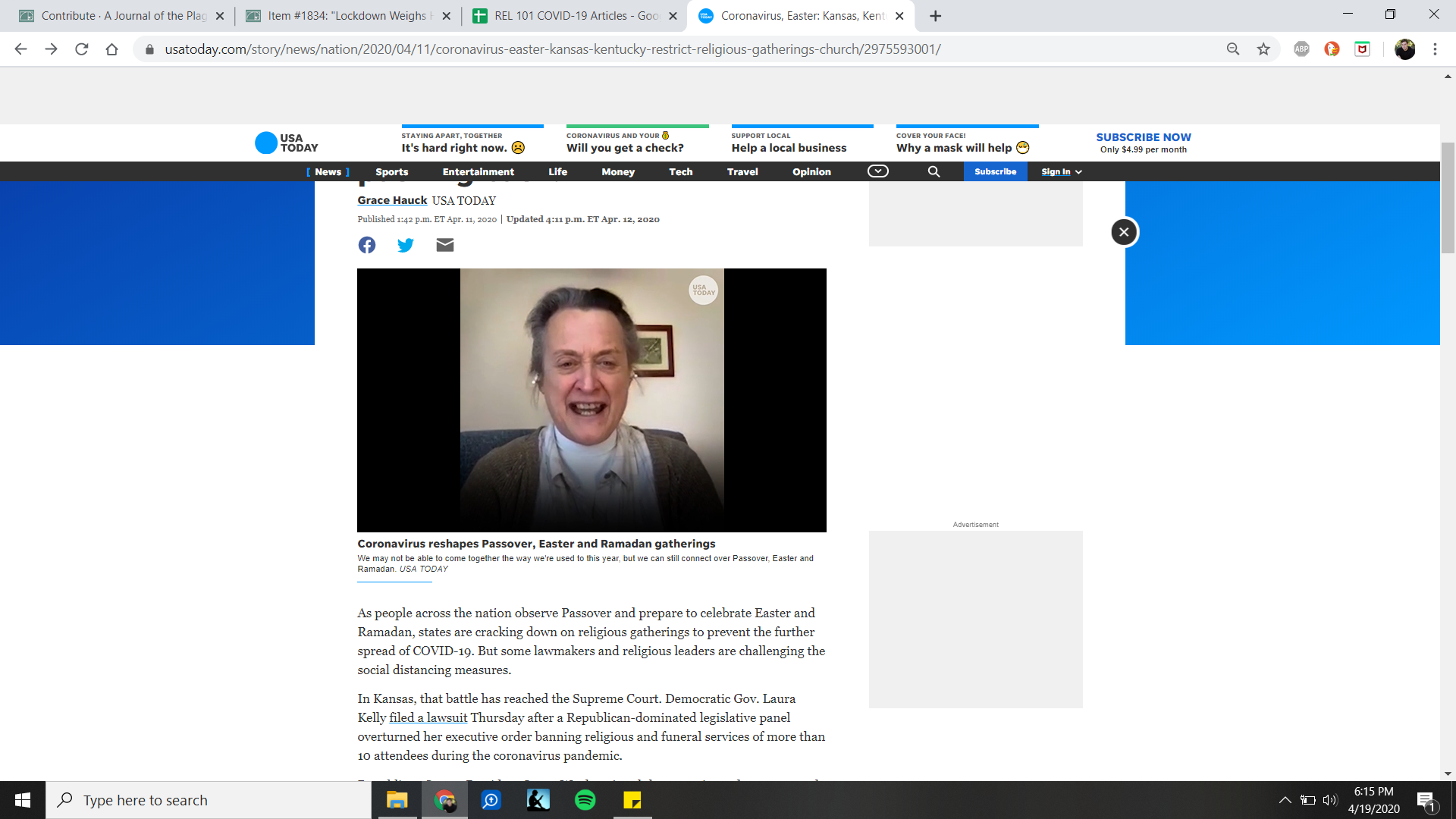Reload the current page
The image size is (1456, 819).
(x=81, y=49)
